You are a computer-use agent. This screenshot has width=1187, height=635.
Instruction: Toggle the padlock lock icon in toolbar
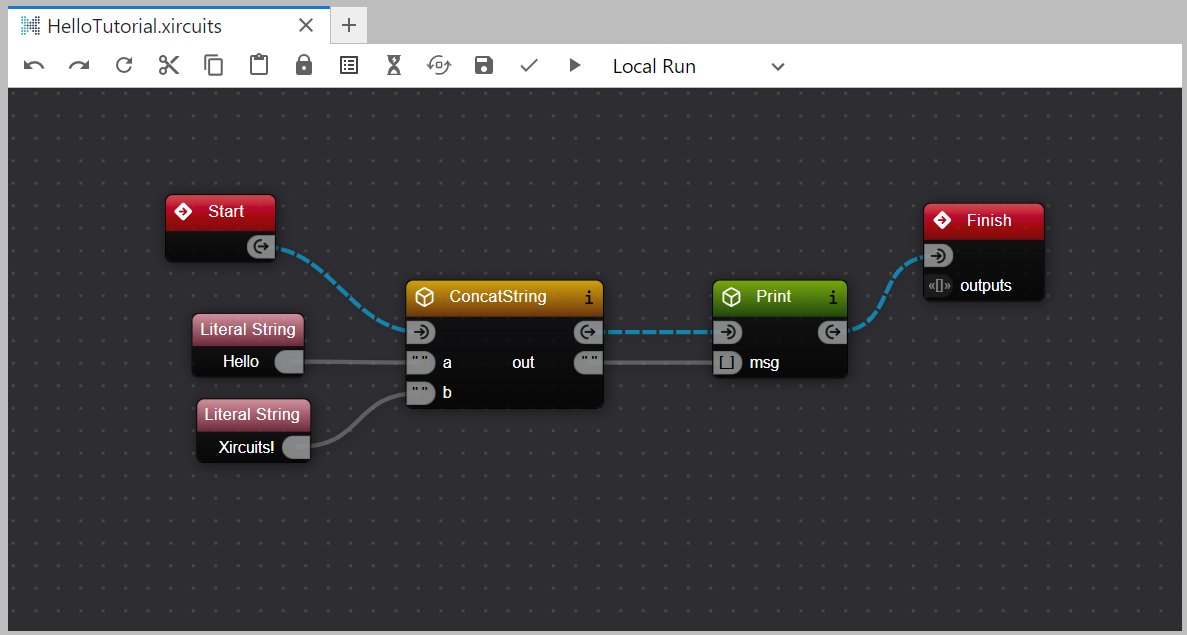(x=304, y=65)
